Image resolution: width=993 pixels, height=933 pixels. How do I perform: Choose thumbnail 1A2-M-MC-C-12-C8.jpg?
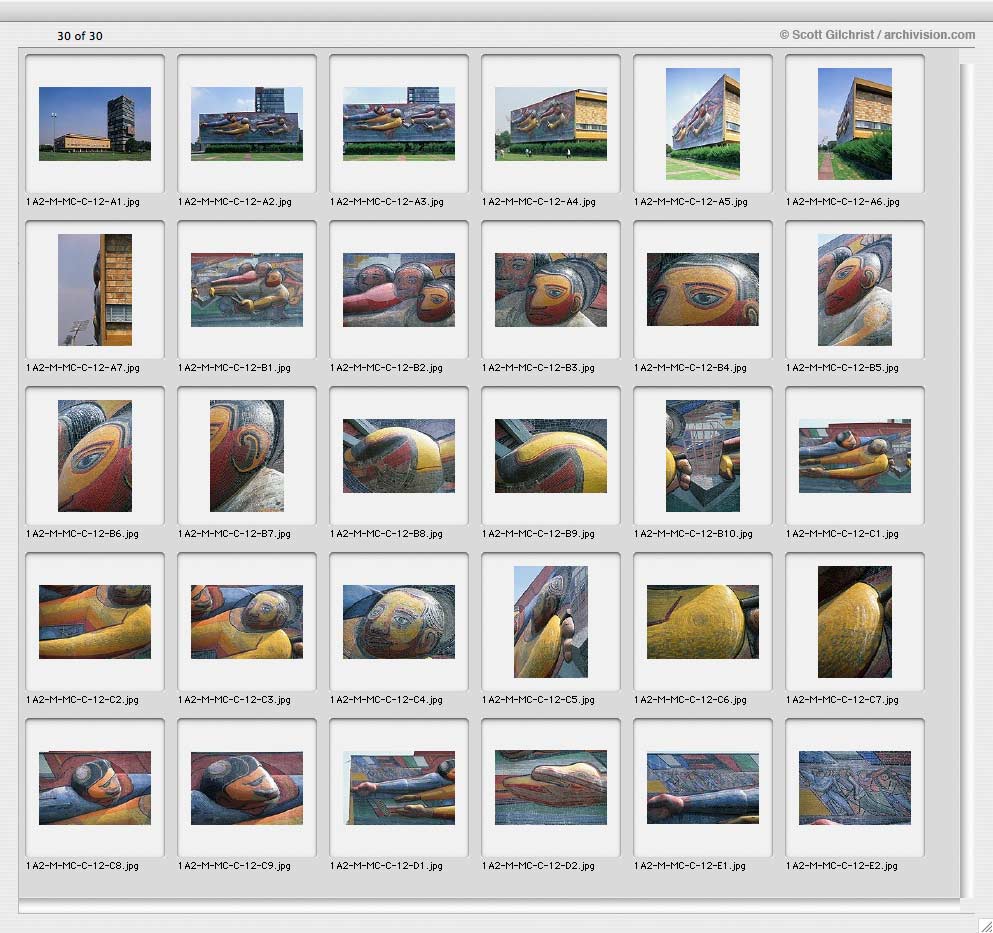pos(95,787)
